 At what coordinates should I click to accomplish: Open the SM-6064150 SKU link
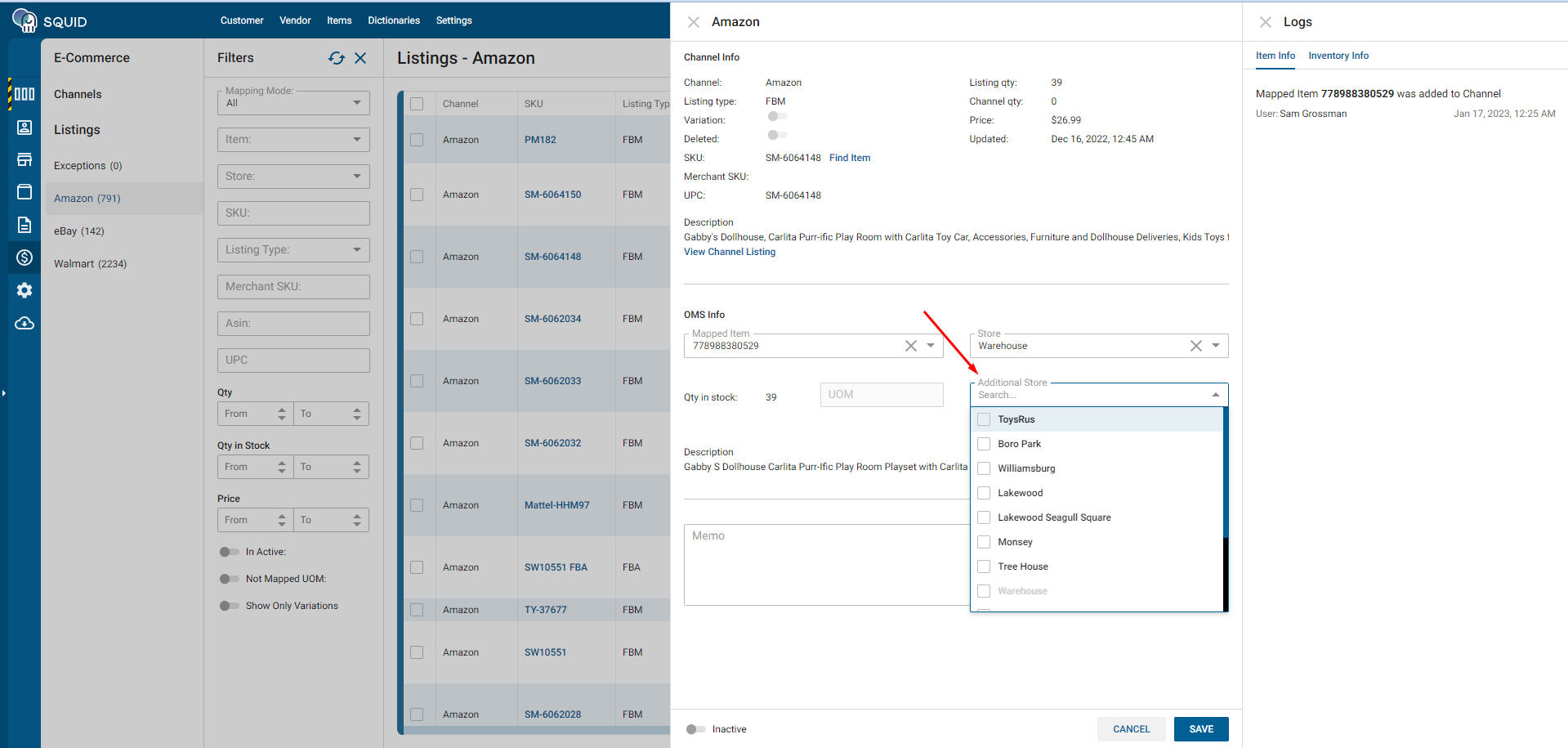pyautogui.click(x=553, y=195)
